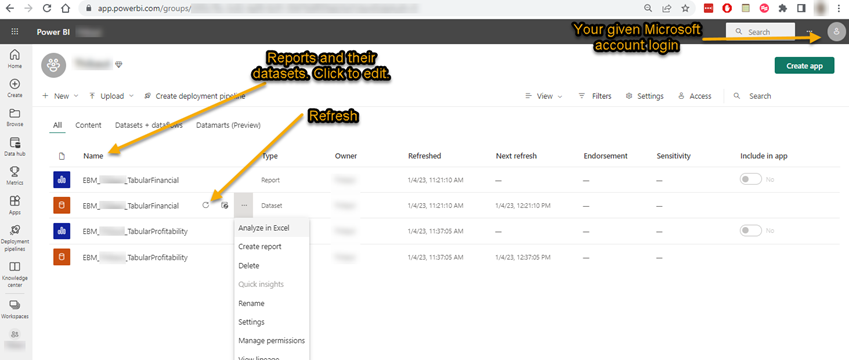Choose Delete from the context menu
The image size is (849, 360).
(x=271, y=266)
